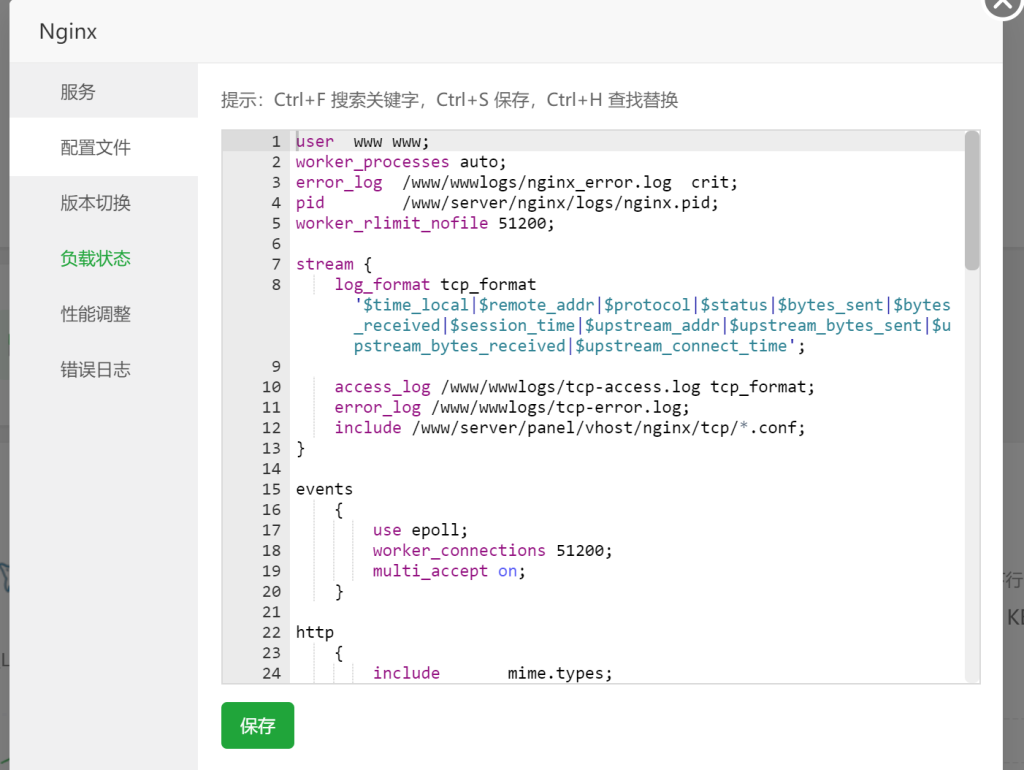Viewport: 1024px width, 770px height.
Task: Click line number 22 in the gutter
Action: pos(272,632)
